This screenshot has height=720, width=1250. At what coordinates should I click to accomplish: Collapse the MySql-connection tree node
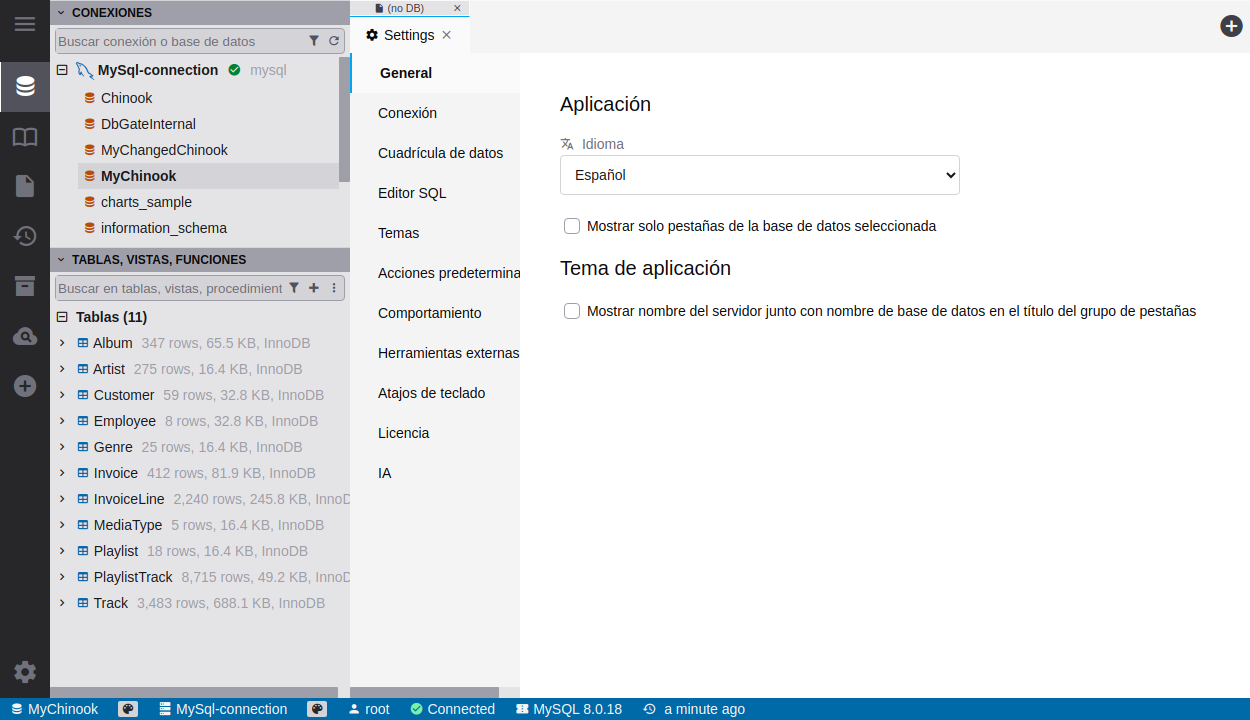point(62,70)
